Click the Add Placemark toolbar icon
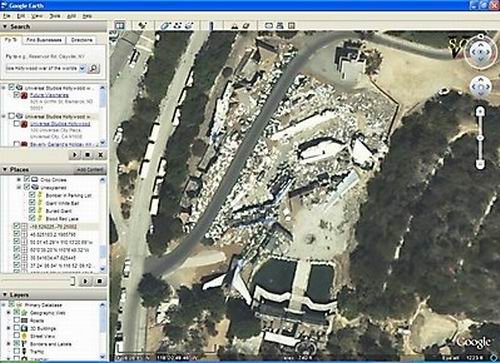This screenshot has width=500, height=363. (142, 25)
